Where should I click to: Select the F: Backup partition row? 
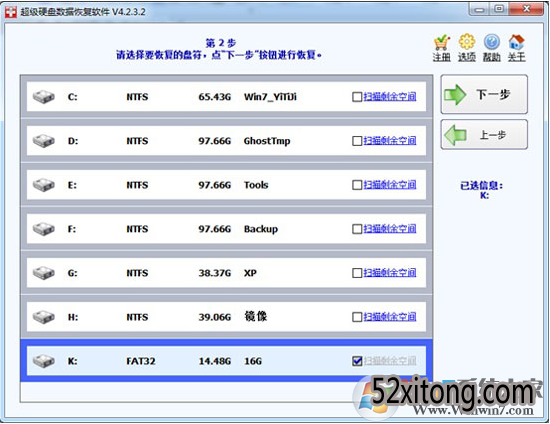tap(226, 229)
